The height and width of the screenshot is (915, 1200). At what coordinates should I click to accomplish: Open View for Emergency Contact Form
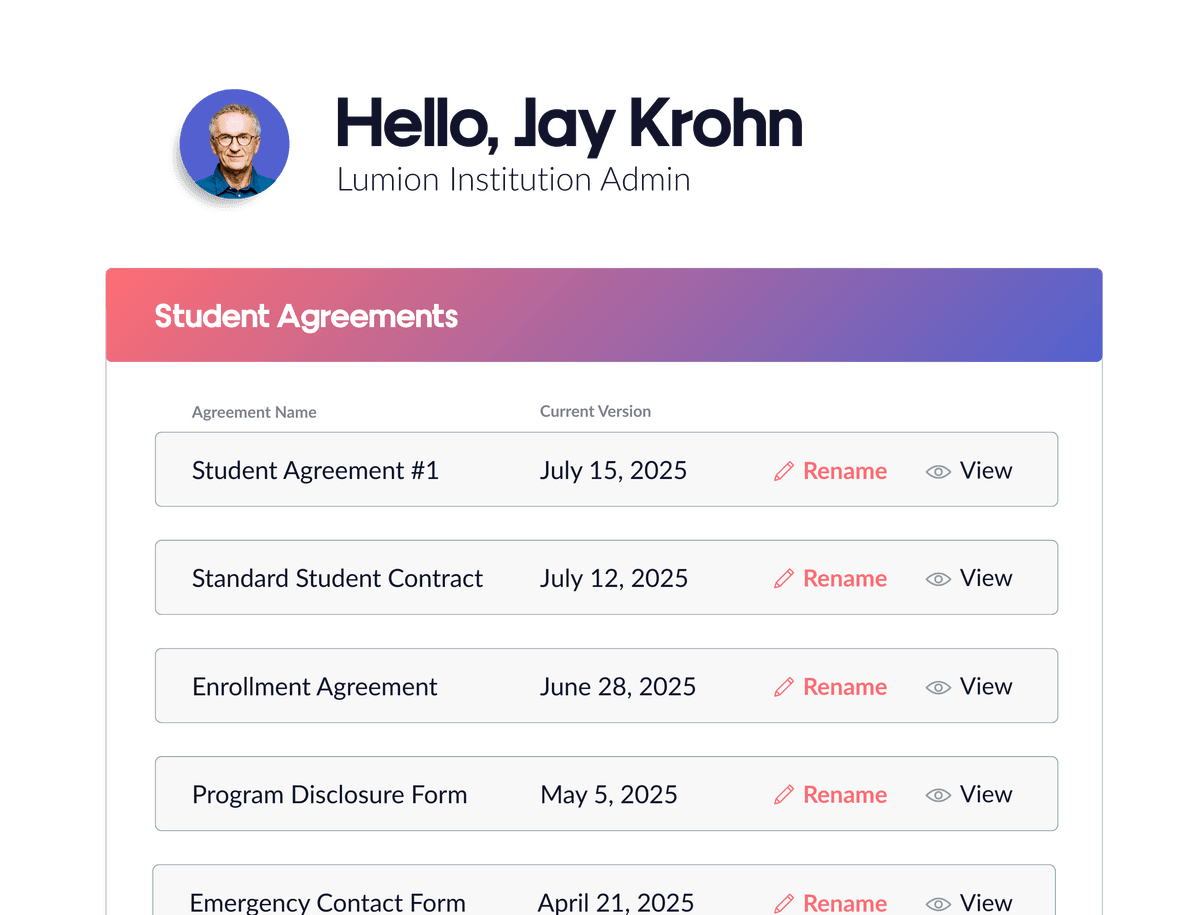[x=986, y=903]
